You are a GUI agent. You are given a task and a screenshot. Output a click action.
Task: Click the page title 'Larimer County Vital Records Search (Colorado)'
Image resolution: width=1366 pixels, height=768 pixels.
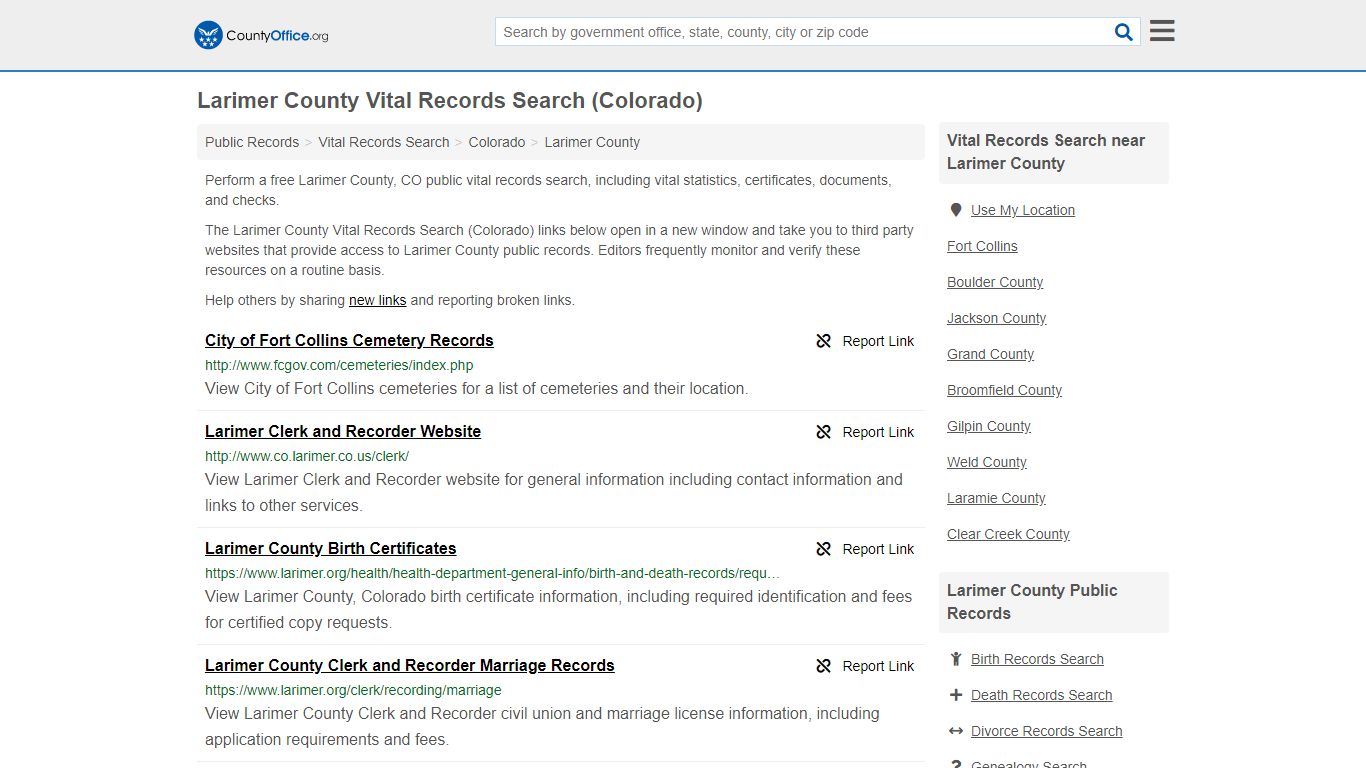(450, 101)
